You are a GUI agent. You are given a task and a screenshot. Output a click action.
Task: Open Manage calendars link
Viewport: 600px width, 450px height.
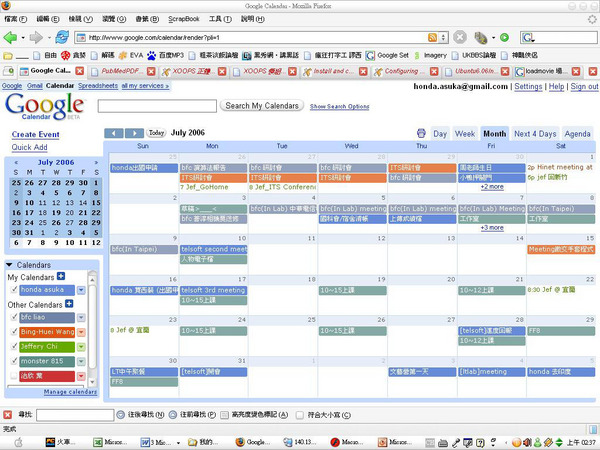(70, 392)
